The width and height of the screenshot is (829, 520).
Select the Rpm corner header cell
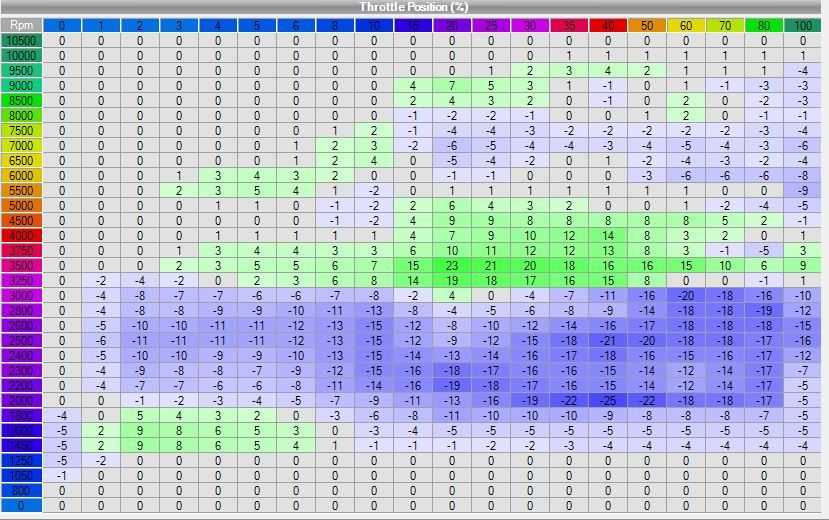coord(21,24)
